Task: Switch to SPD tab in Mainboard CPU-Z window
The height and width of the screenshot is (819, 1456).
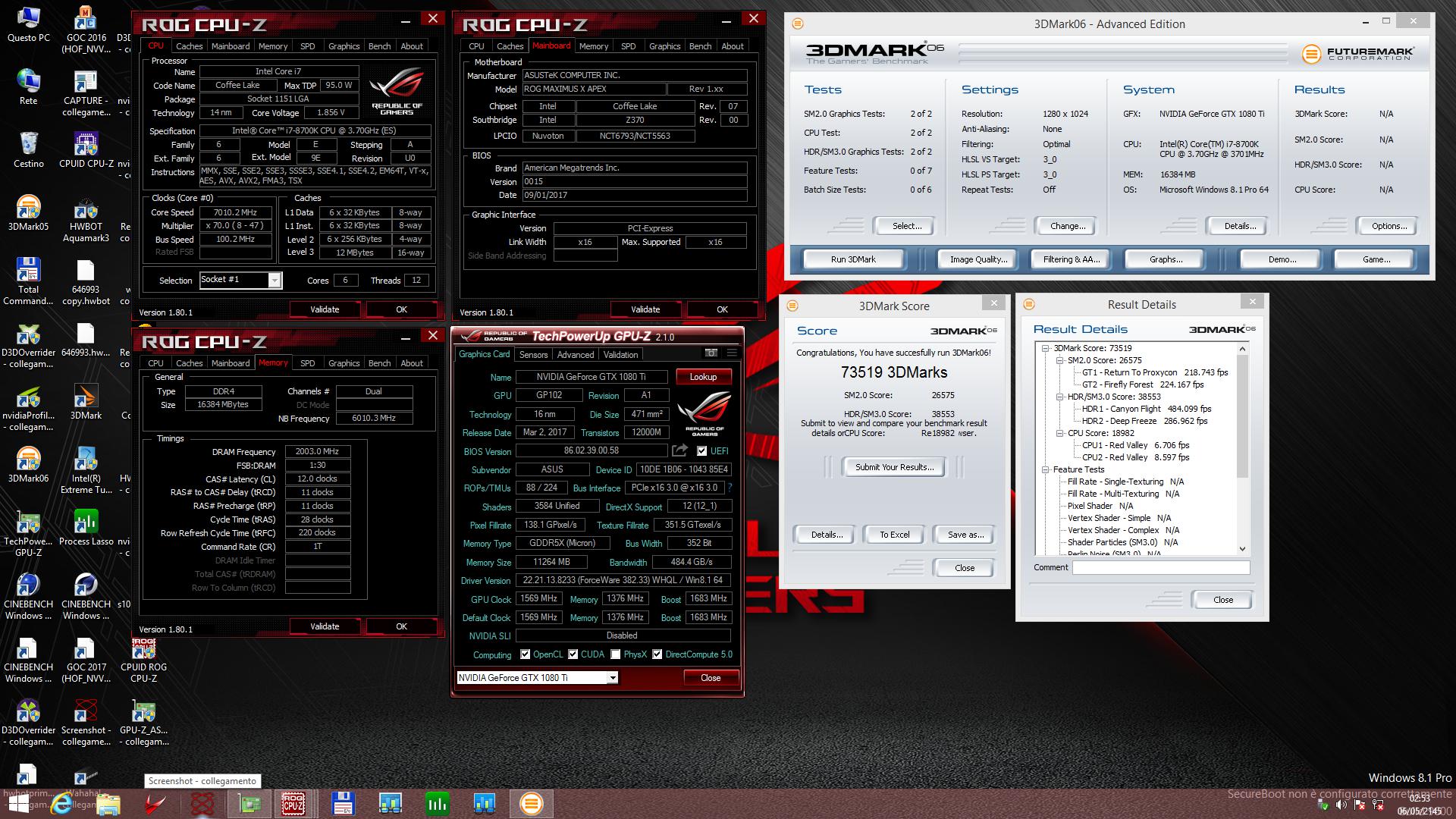Action: tap(628, 46)
